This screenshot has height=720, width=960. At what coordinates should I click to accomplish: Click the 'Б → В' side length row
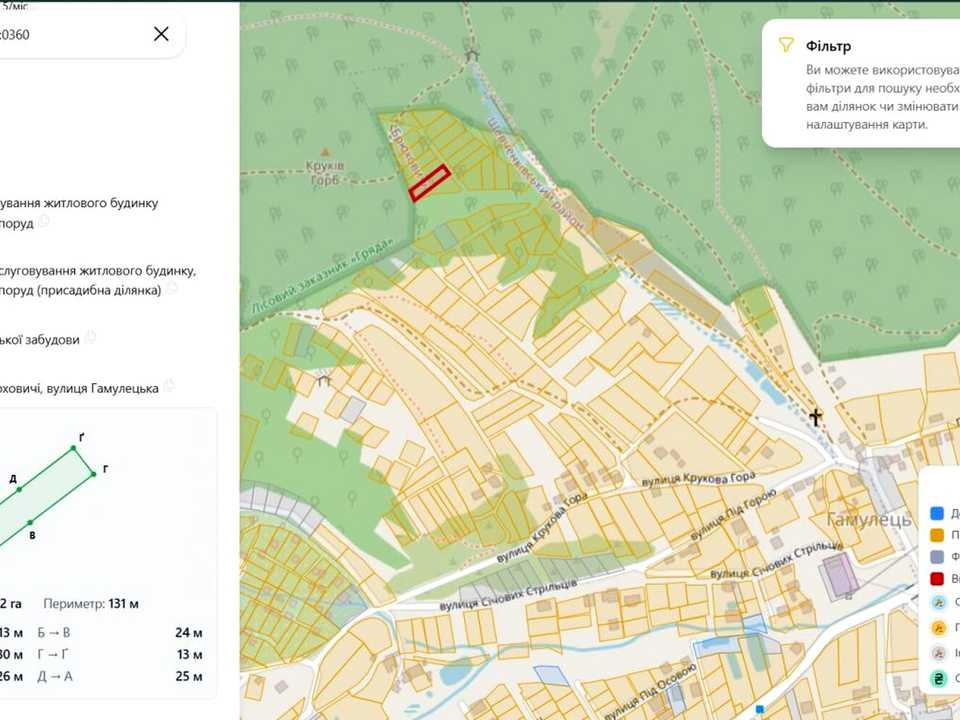click(120, 632)
